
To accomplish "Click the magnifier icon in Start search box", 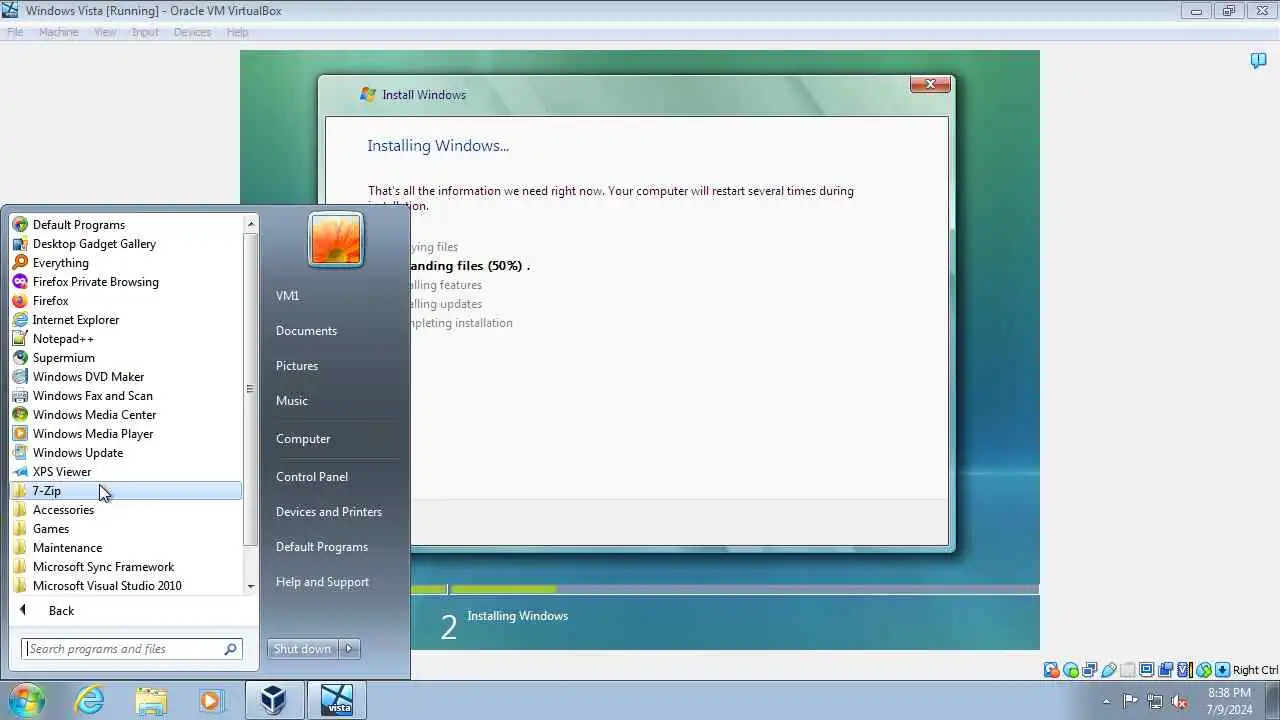I will click(230, 649).
